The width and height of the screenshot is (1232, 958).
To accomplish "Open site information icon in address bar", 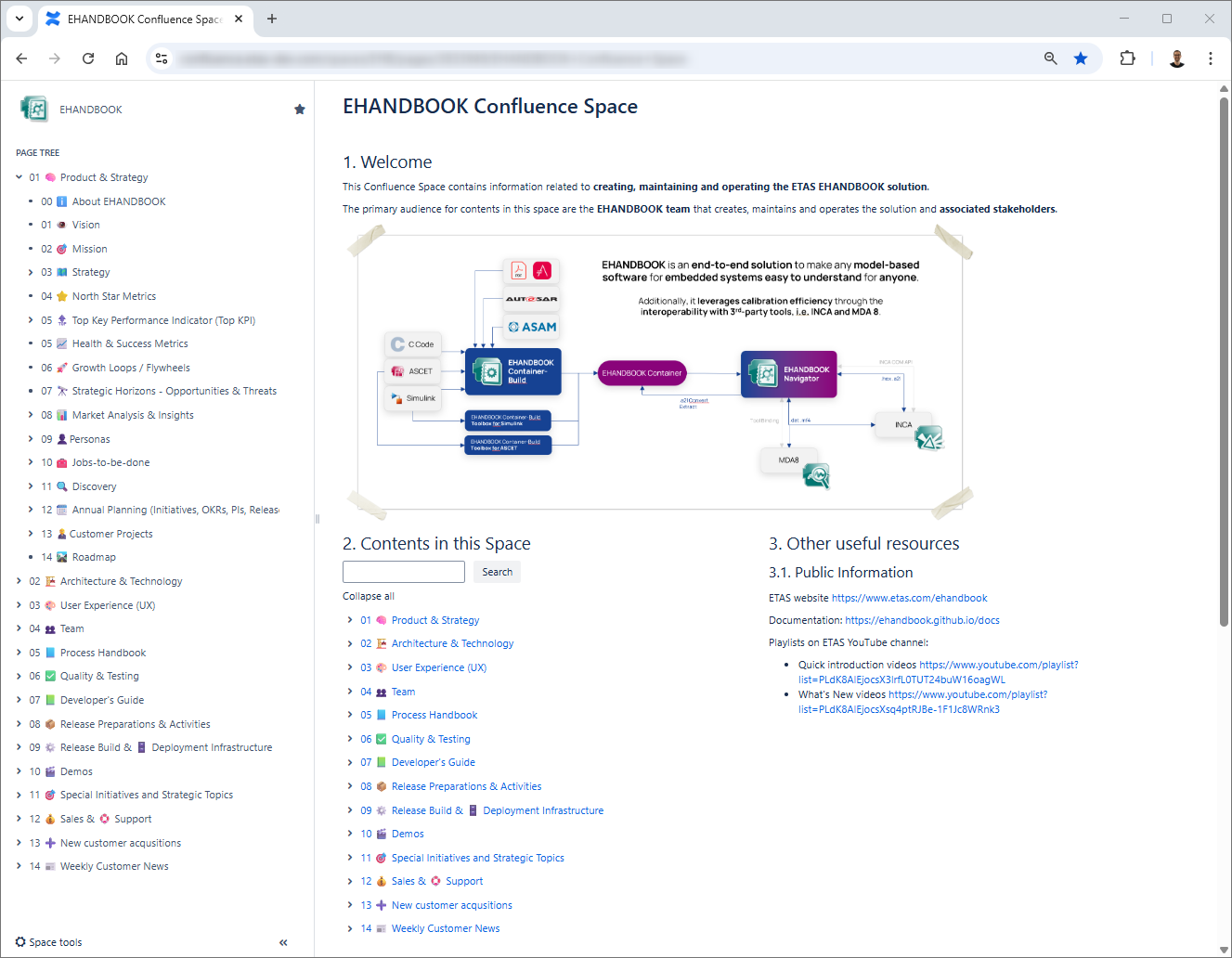I will [x=162, y=58].
